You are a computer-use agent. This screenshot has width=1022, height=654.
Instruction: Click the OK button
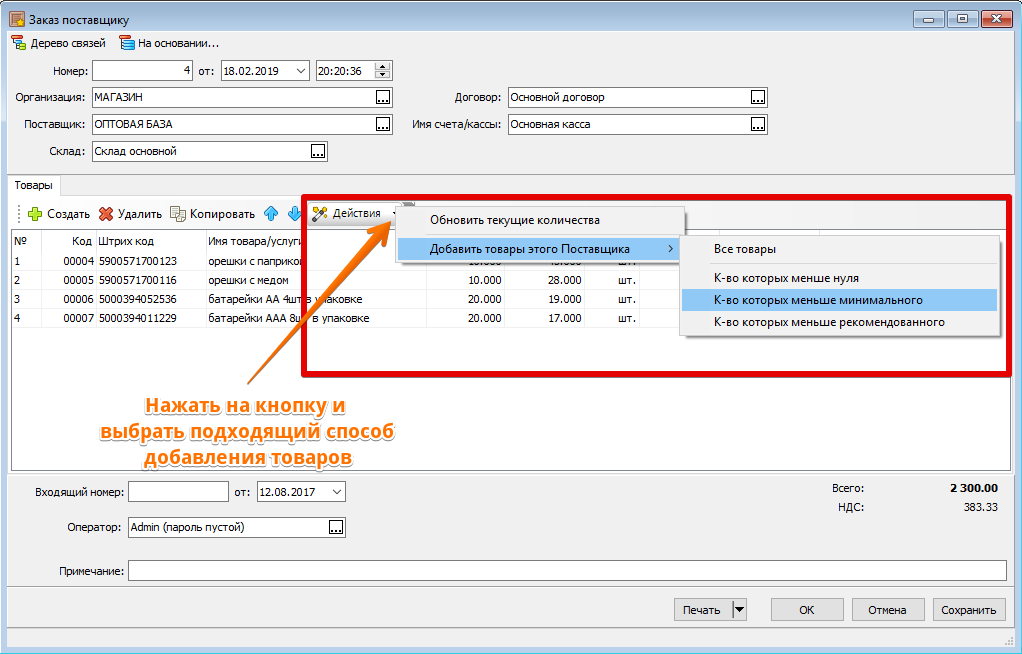click(807, 610)
